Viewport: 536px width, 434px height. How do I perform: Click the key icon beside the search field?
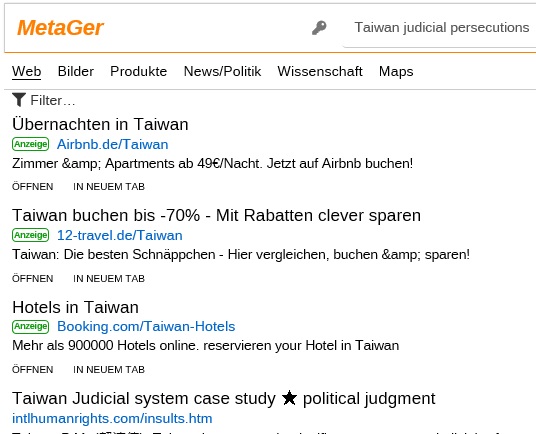(319, 28)
